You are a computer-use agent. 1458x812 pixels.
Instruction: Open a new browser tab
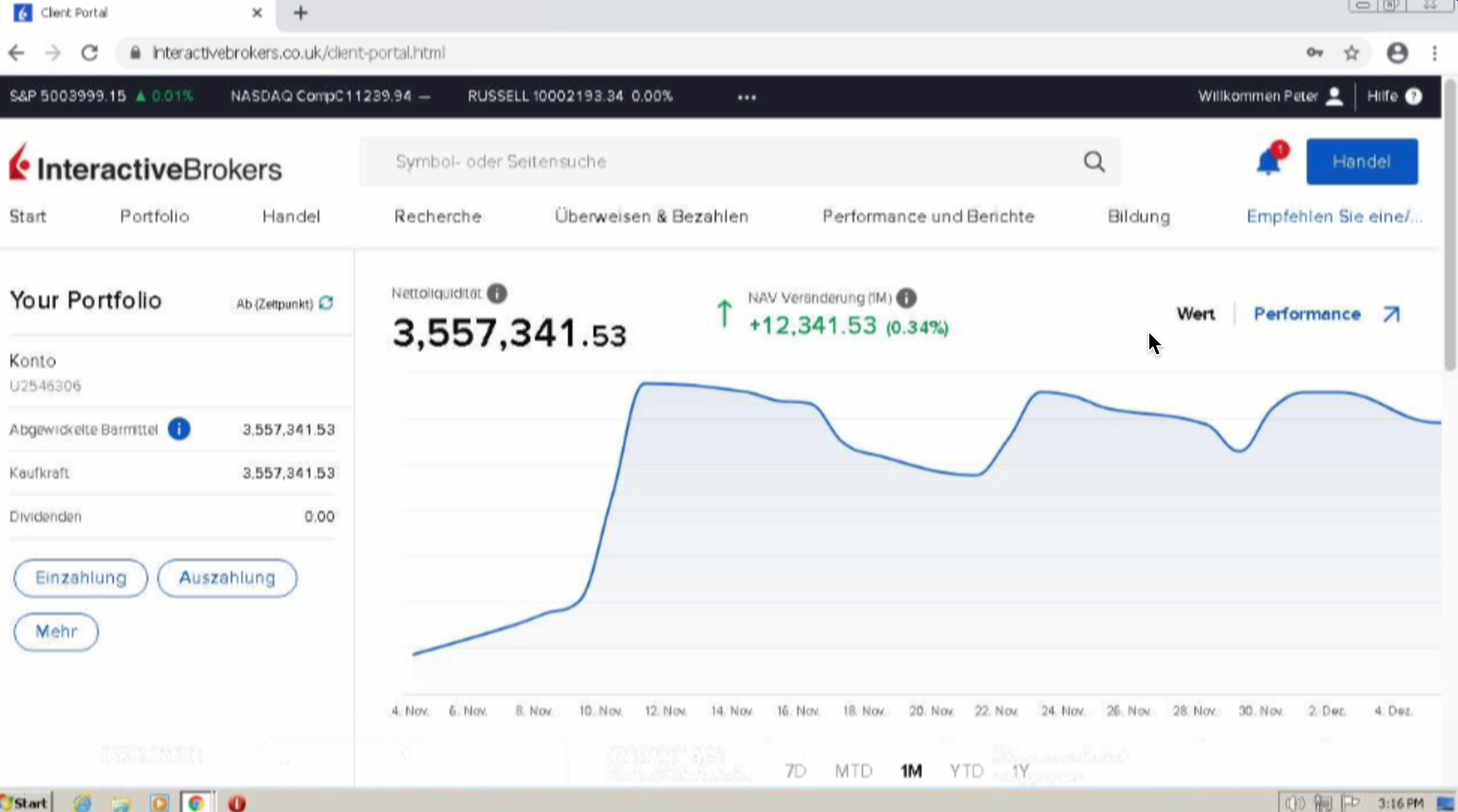[x=300, y=13]
